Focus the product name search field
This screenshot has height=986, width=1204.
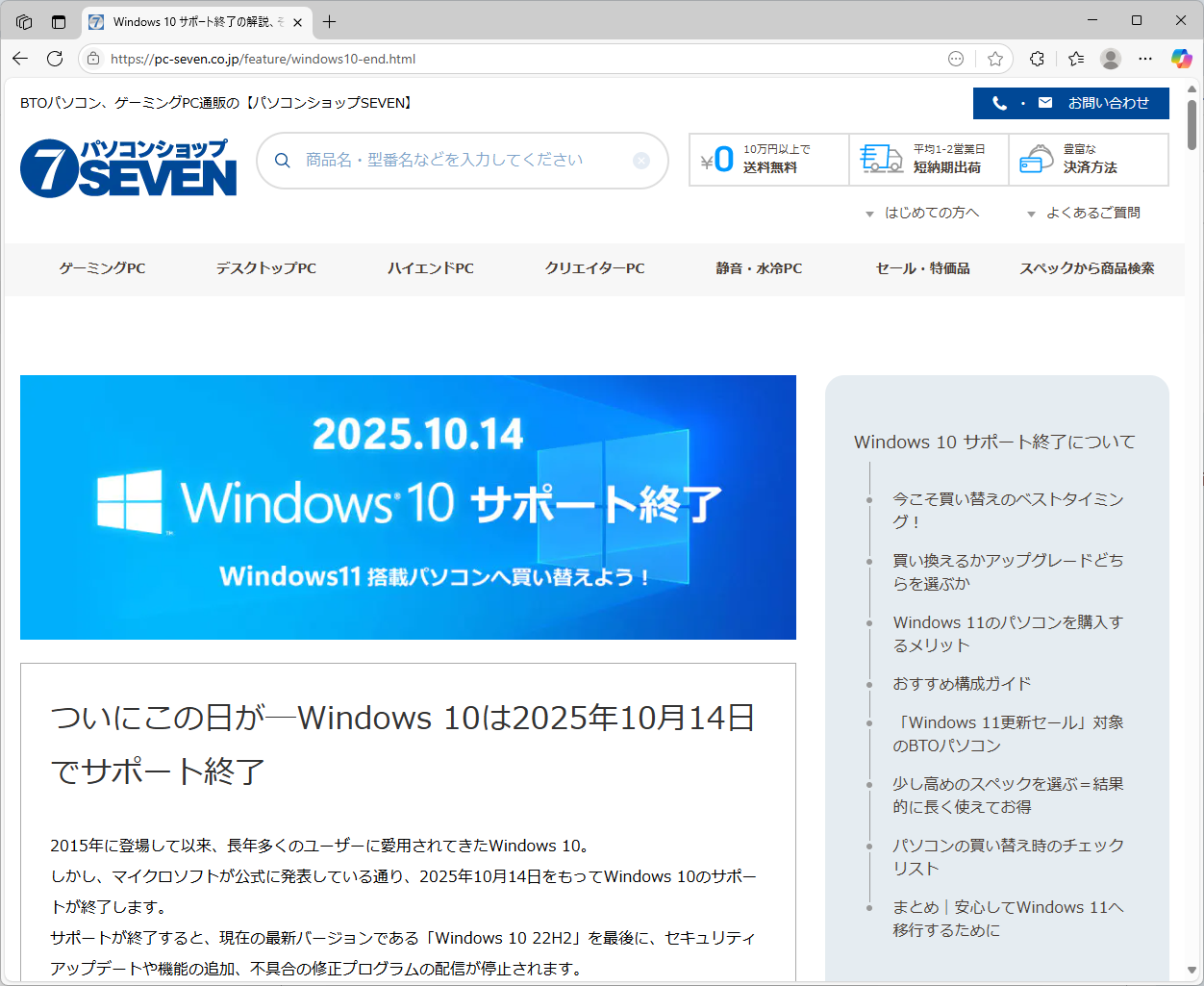[x=462, y=161]
